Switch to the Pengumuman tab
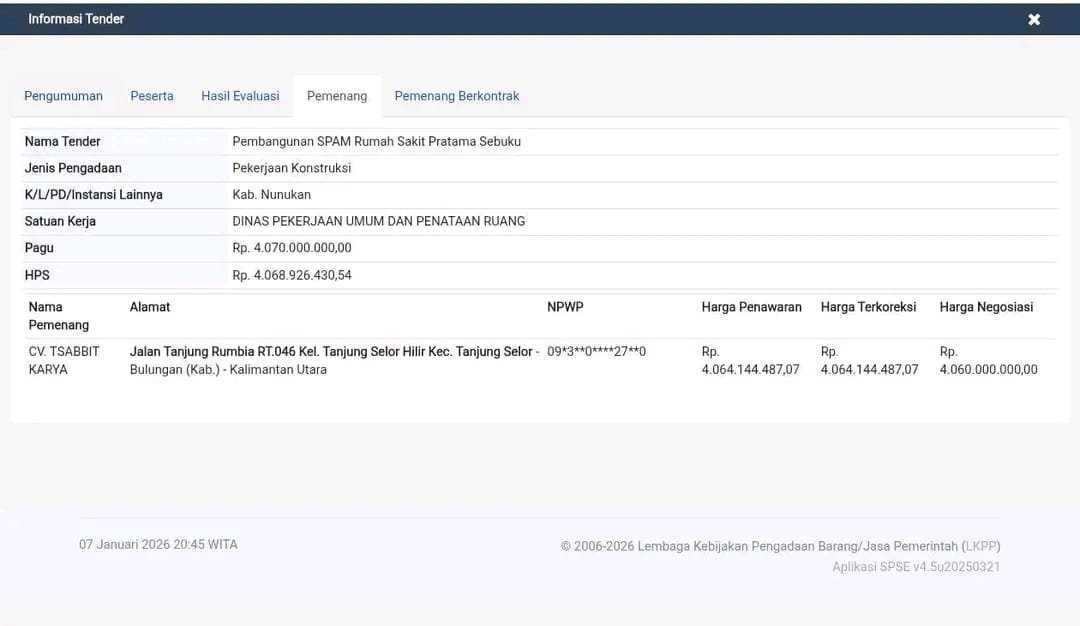 [x=63, y=96]
